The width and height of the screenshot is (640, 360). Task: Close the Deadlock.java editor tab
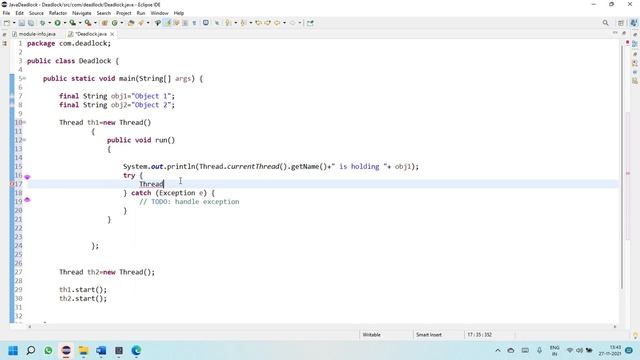pos(112,34)
